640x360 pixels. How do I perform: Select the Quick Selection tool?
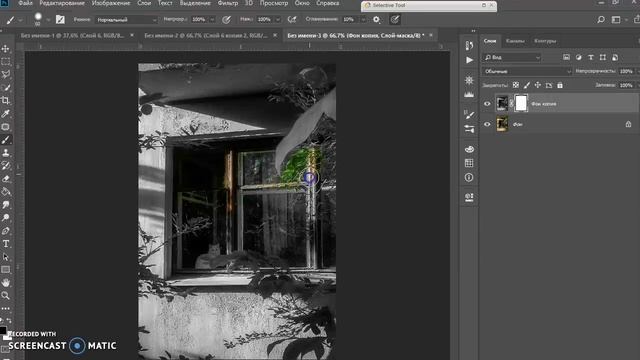coord(6,87)
